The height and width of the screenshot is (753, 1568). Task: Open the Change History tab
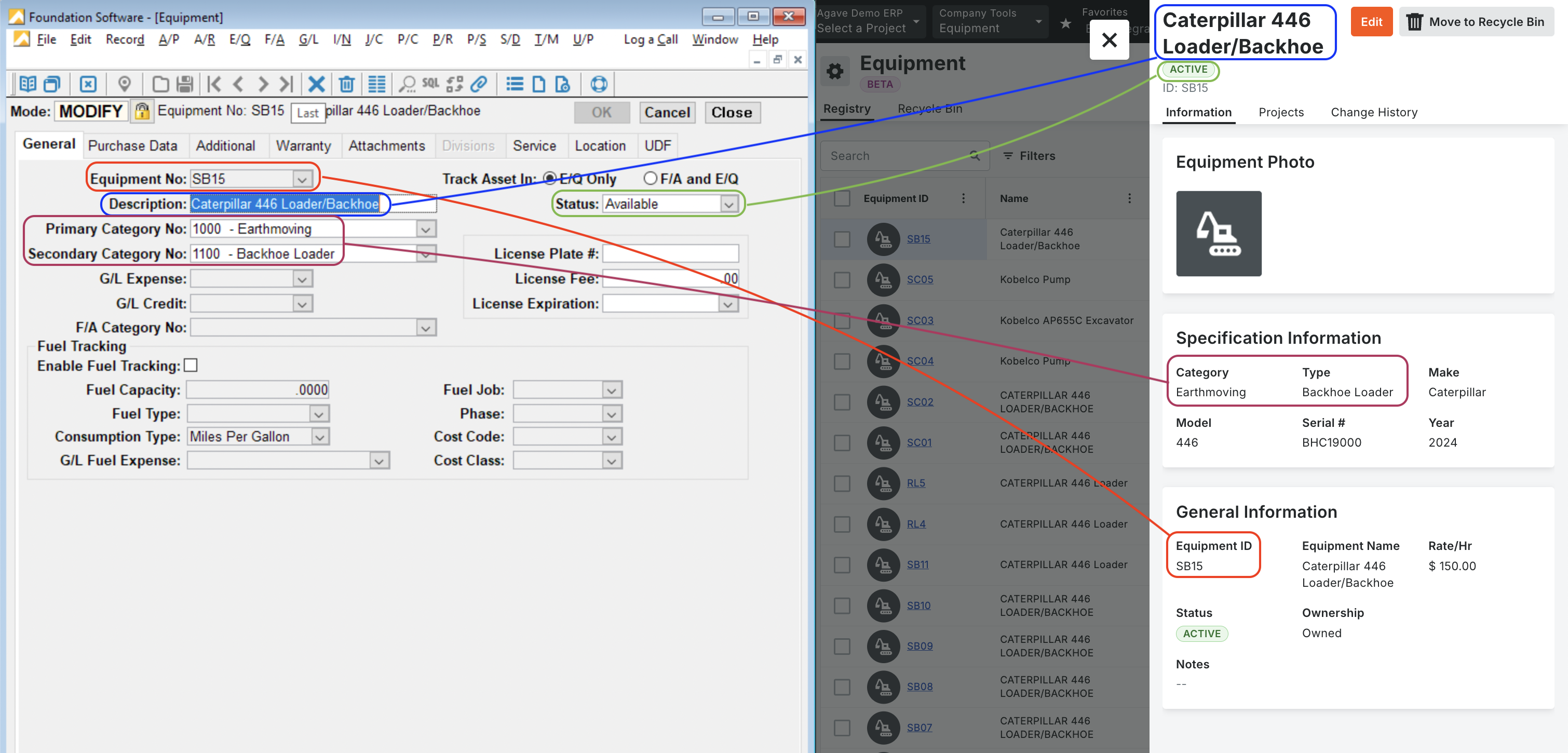(1374, 112)
